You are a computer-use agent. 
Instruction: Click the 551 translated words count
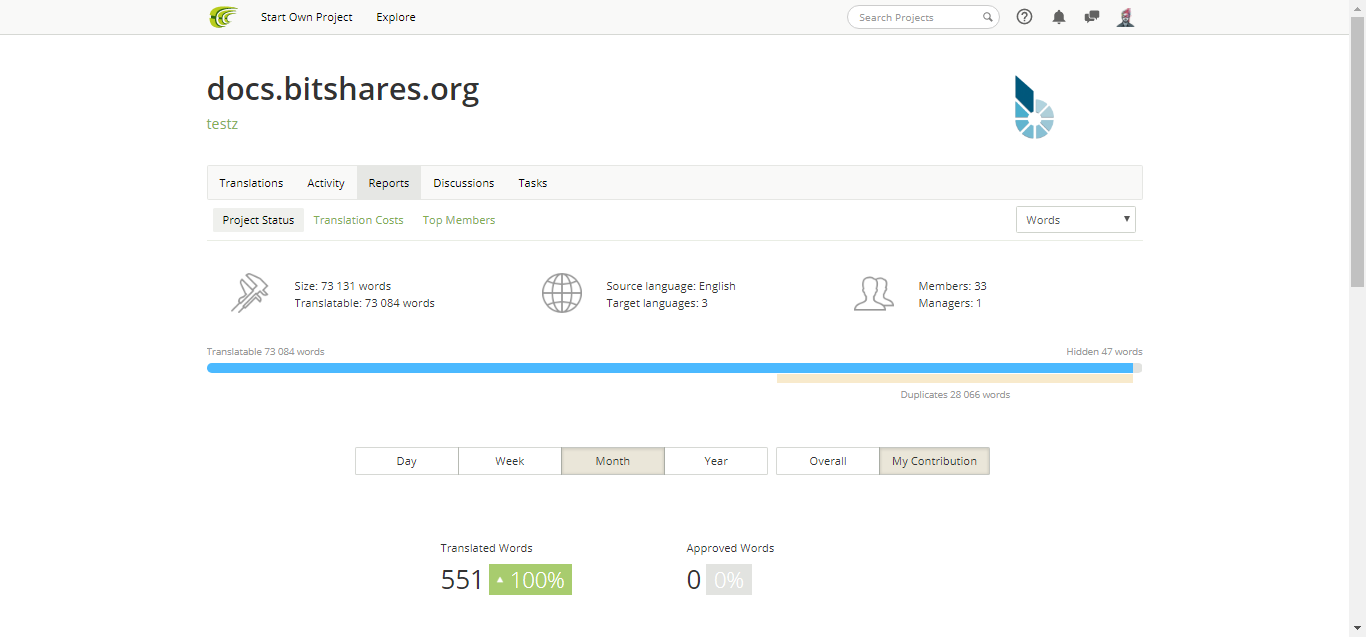[462, 580]
